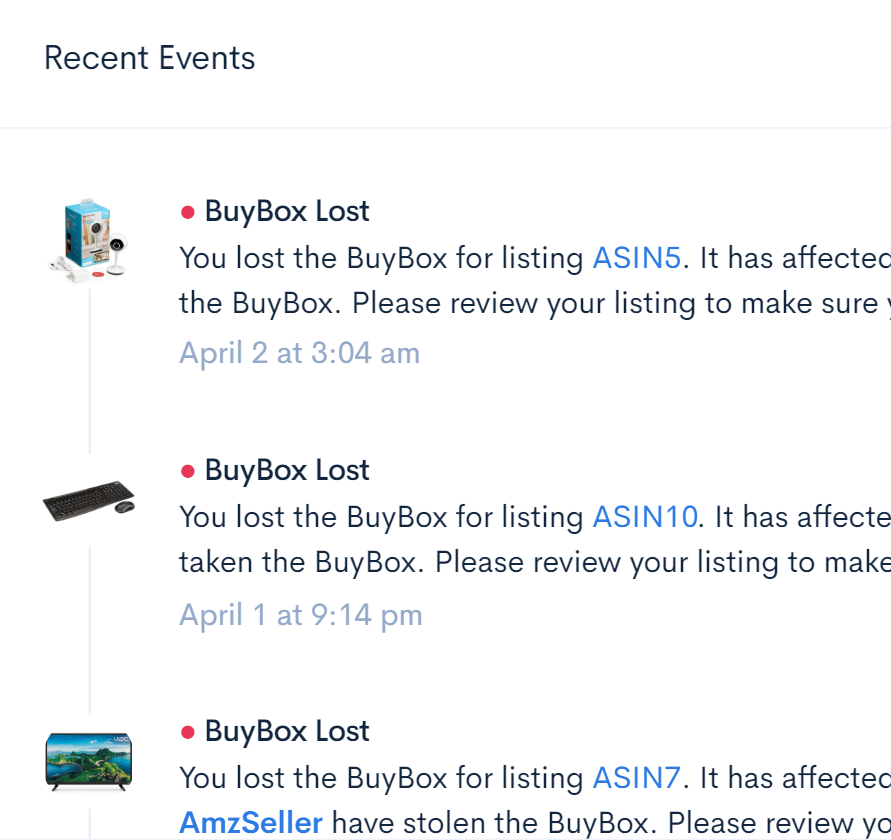Open the AmzSeller seller link
Viewport: 891px width, 840px height.
coord(251,822)
